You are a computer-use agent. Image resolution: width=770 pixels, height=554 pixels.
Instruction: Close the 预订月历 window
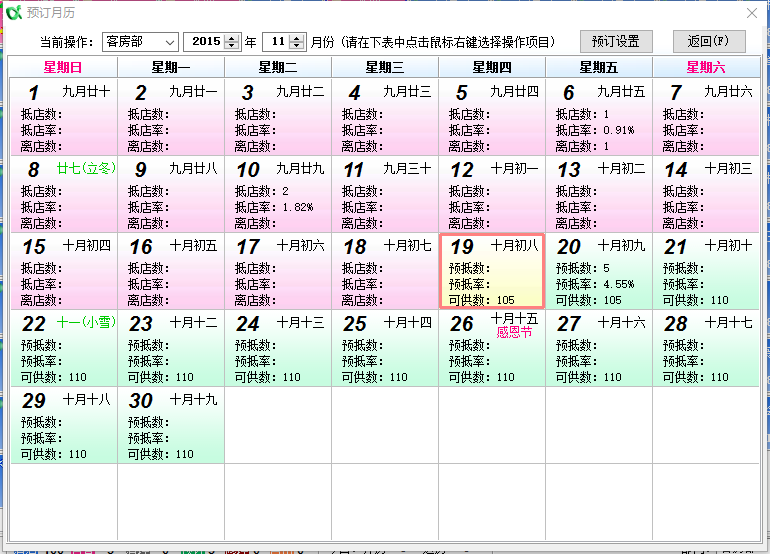[751, 13]
